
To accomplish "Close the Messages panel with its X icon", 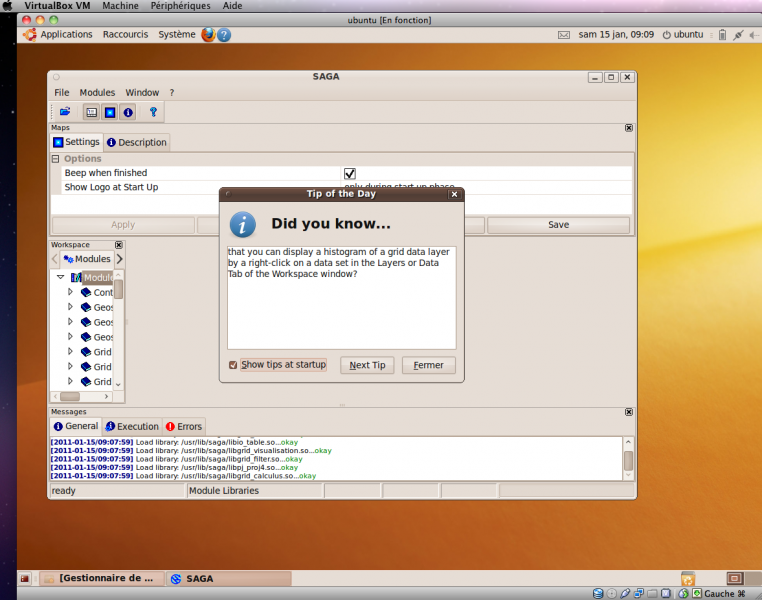I will (x=628, y=411).
